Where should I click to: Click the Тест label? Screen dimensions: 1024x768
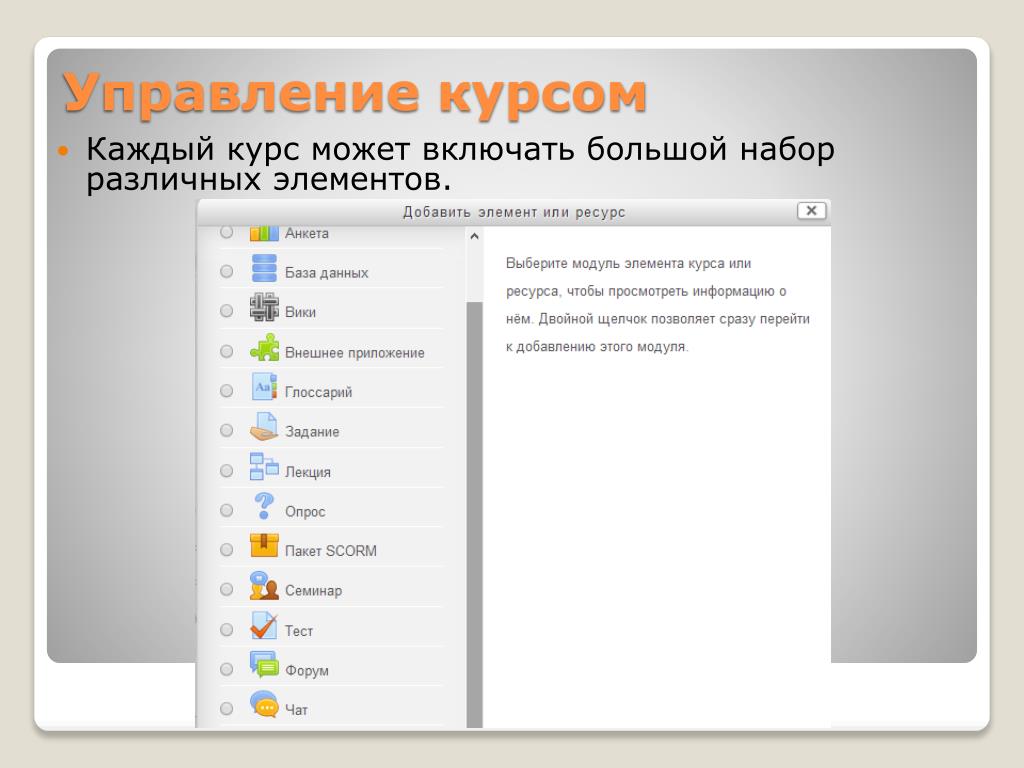299,631
